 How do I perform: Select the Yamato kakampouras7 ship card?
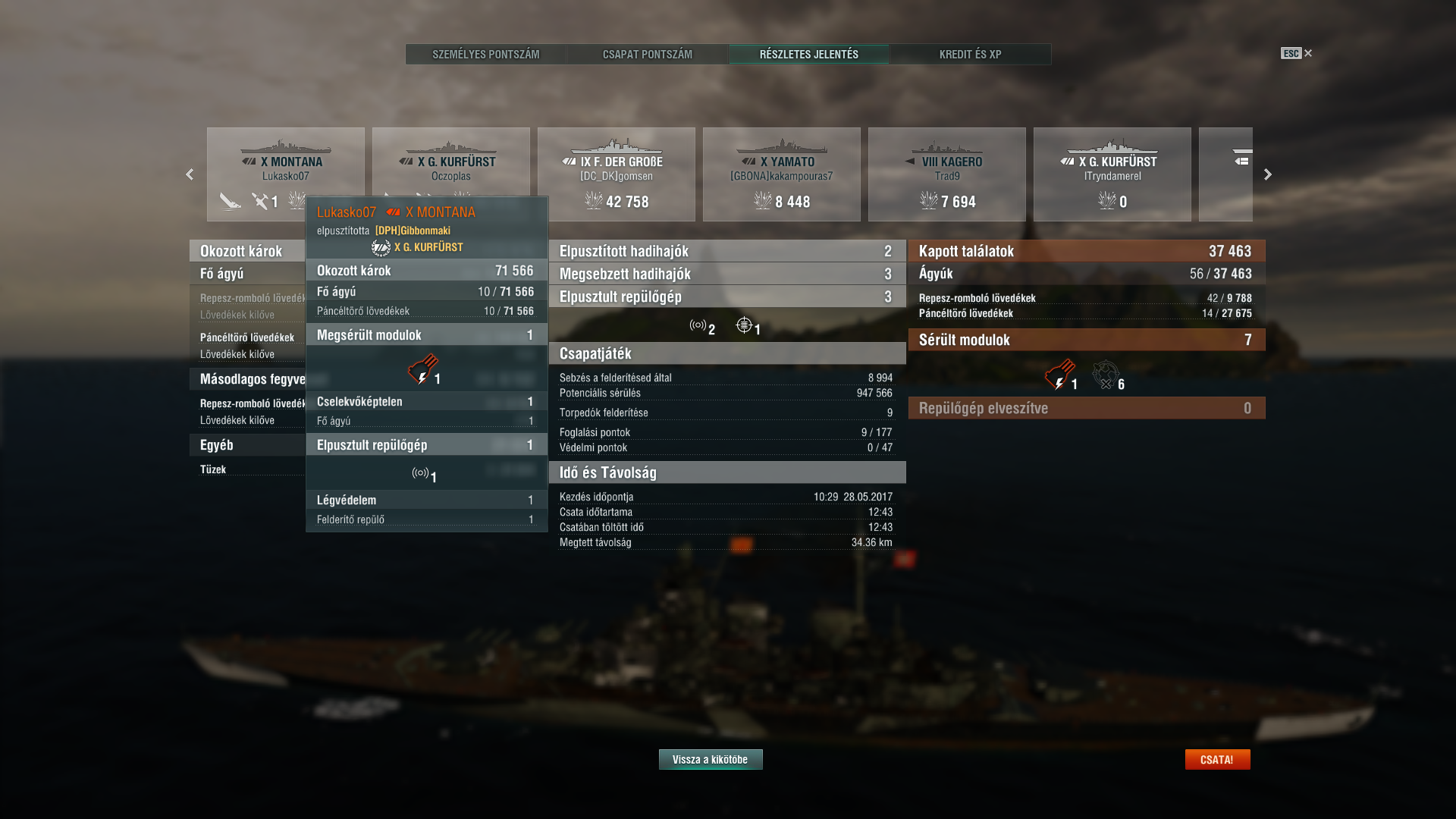pyautogui.click(x=782, y=174)
